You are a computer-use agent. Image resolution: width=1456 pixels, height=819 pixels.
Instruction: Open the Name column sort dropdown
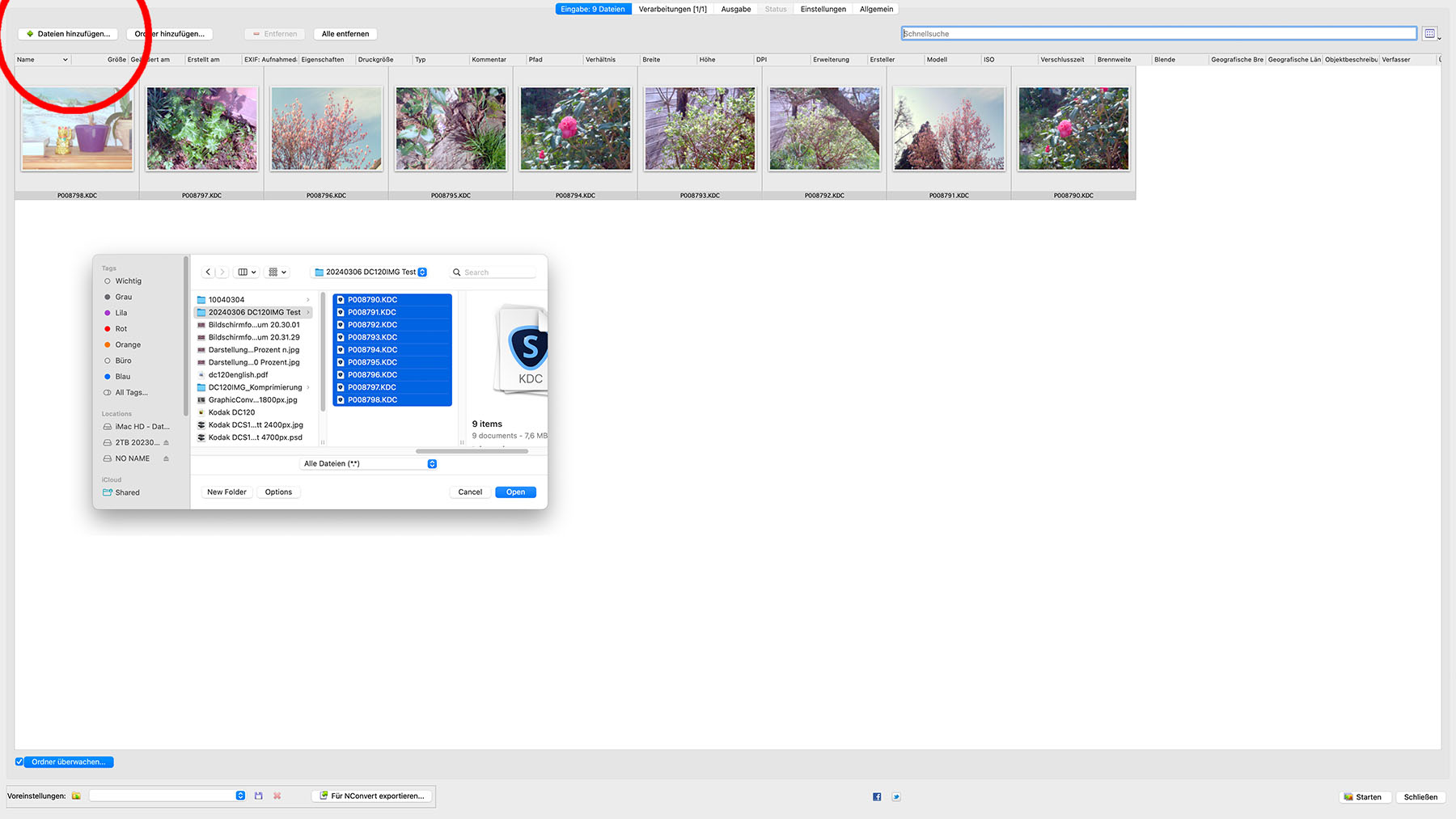click(x=66, y=60)
